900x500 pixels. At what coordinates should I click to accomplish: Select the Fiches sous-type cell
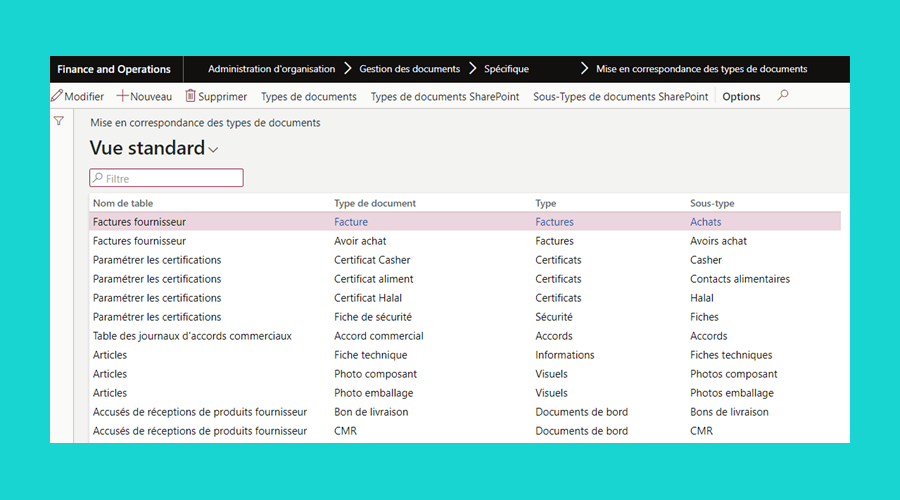click(704, 317)
